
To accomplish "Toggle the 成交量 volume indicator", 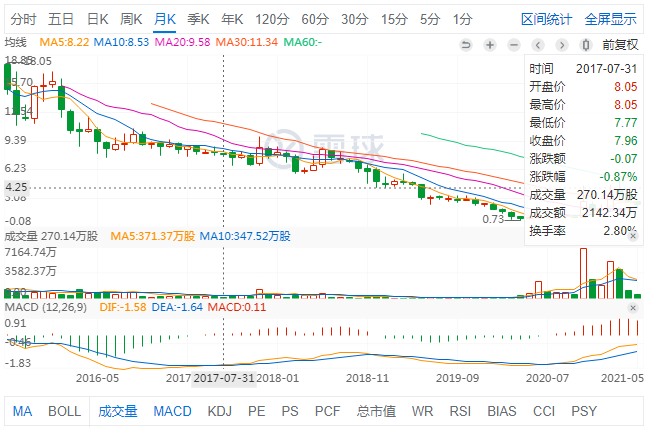I will [x=118, y=411].
